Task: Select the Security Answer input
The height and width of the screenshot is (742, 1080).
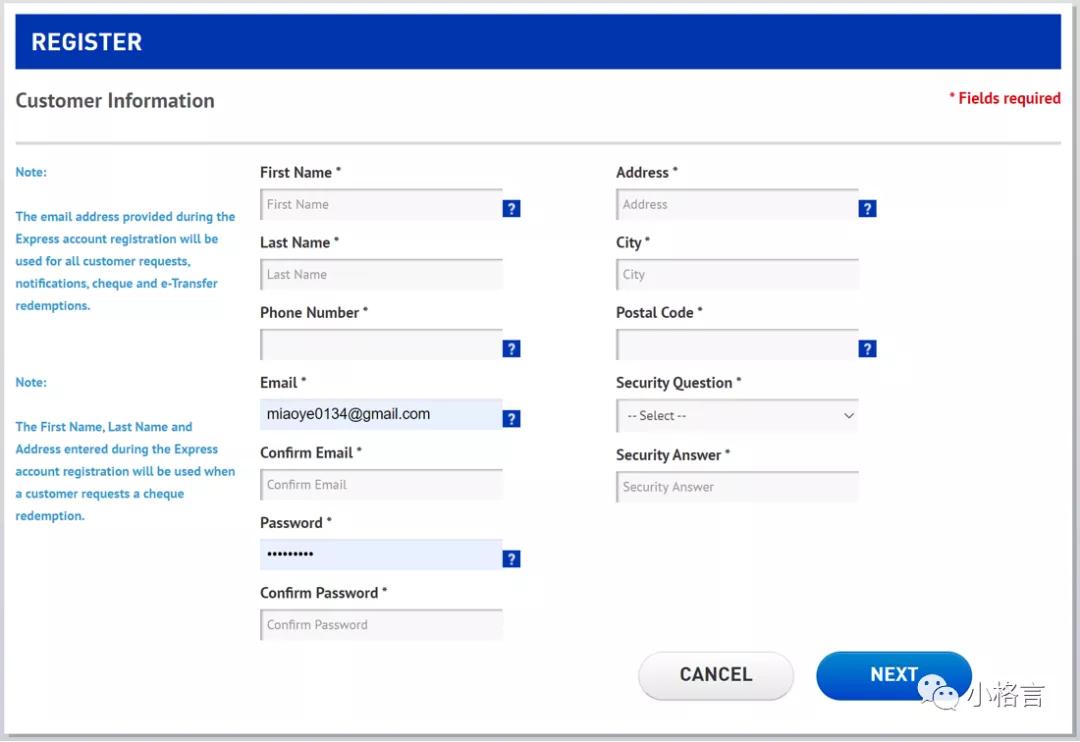Action: (x=737, y=487)
